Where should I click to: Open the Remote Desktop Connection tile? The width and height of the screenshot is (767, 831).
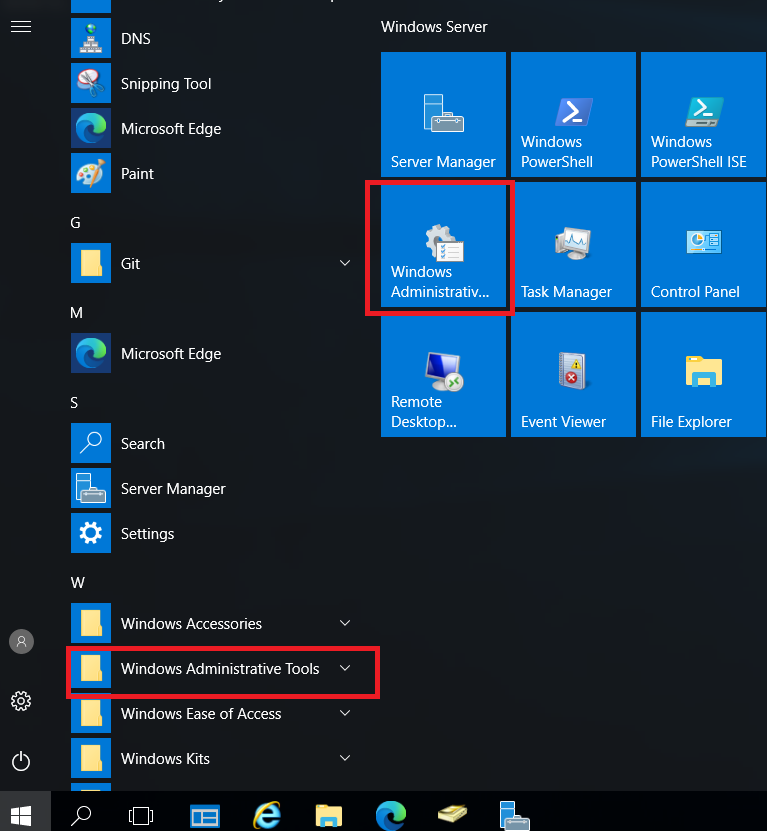[x=443, y=375]
